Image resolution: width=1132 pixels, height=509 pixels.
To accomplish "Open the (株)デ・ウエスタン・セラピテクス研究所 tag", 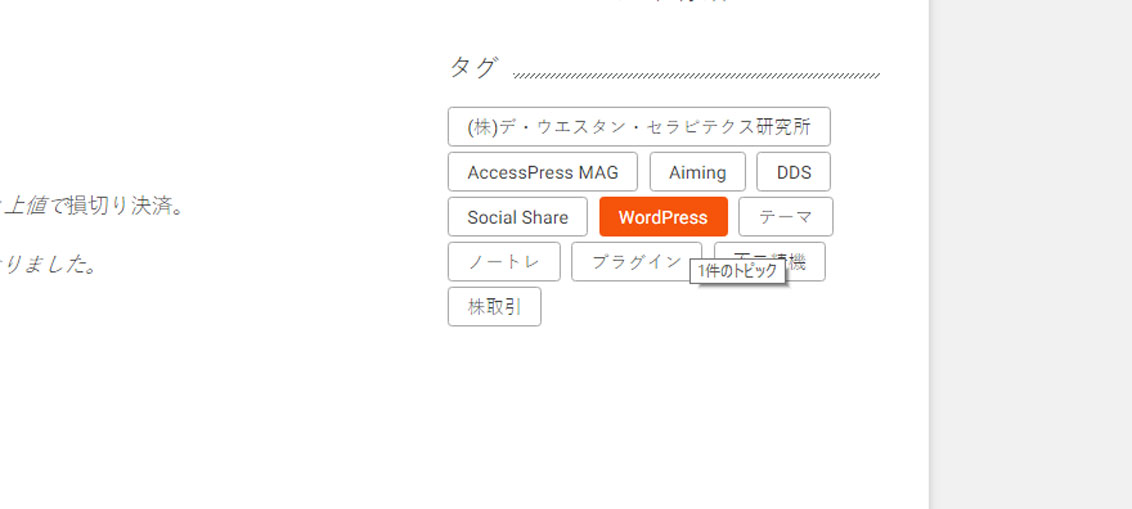I will (639, 127).
